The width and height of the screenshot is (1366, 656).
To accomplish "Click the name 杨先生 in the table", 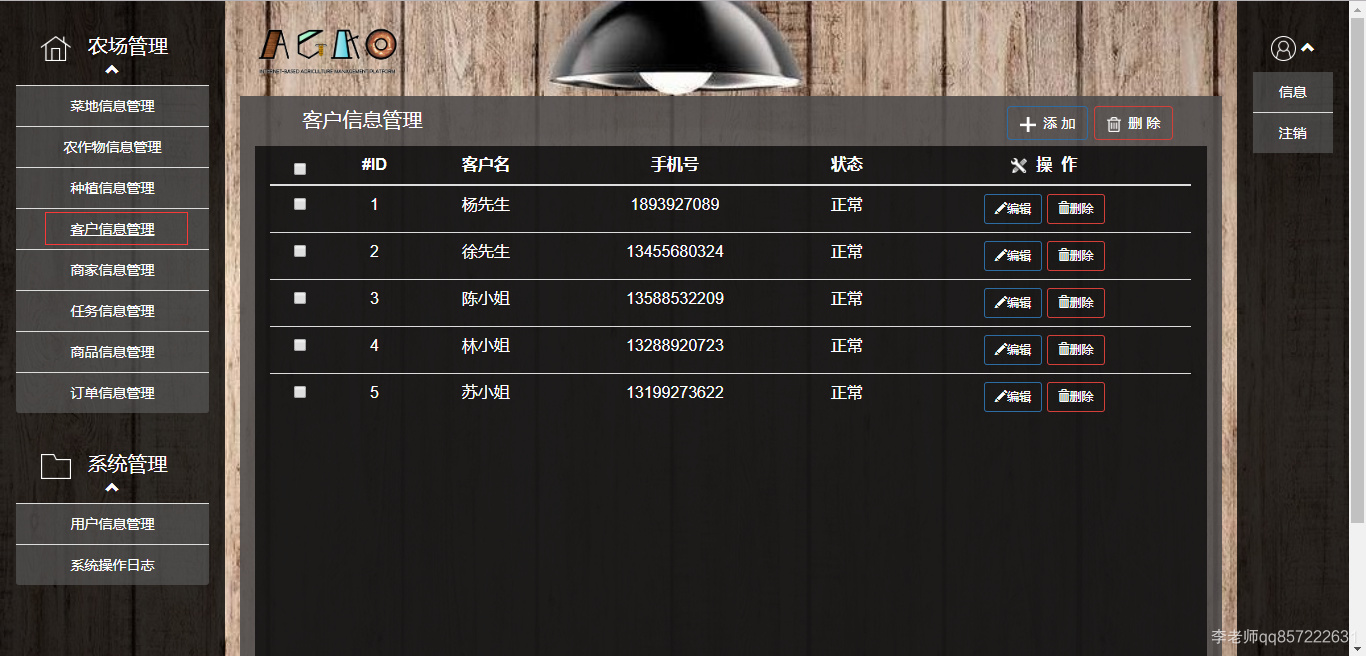I will 486,205.
